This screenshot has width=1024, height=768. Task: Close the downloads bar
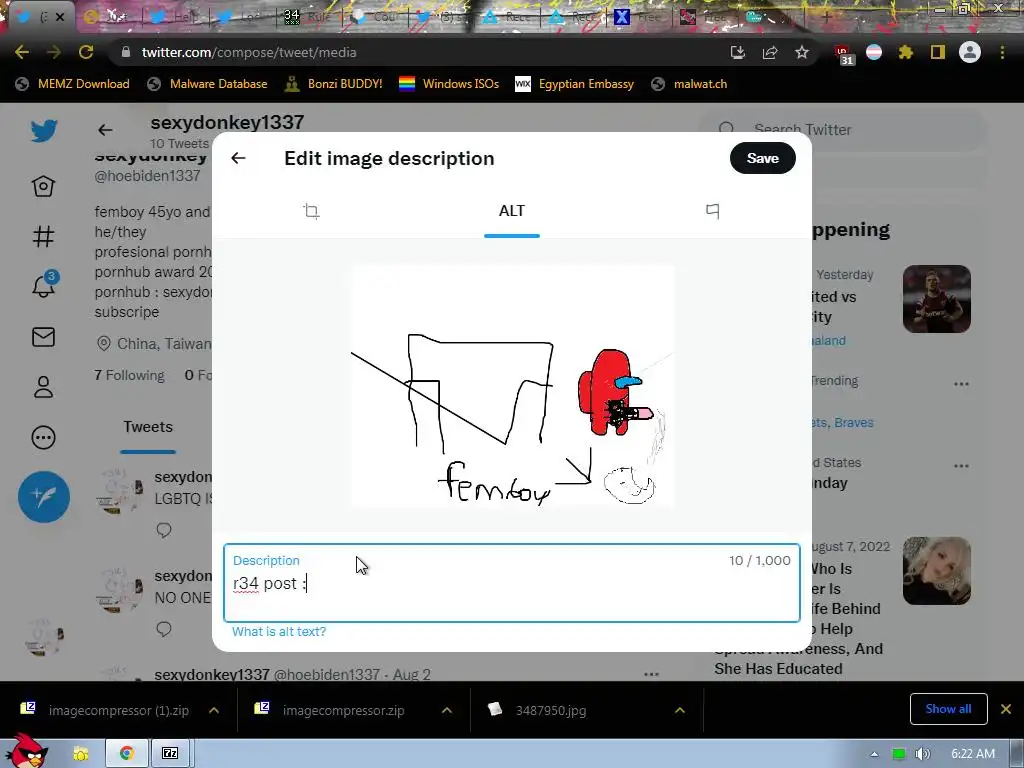click(1006, 709)
